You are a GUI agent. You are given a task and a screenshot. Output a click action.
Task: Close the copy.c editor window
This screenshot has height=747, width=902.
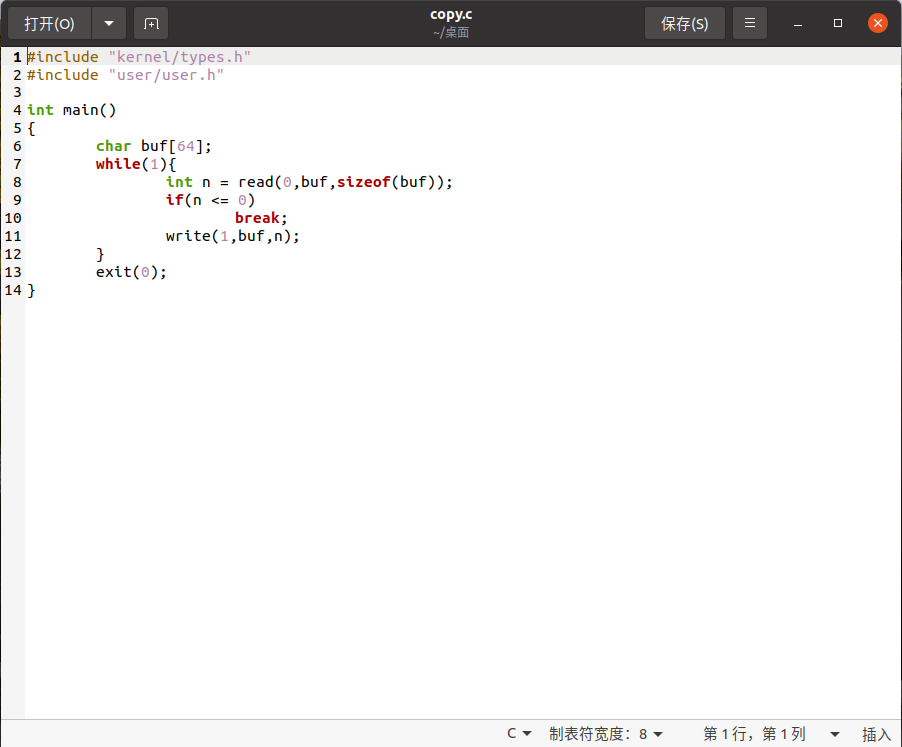(877, 23)
